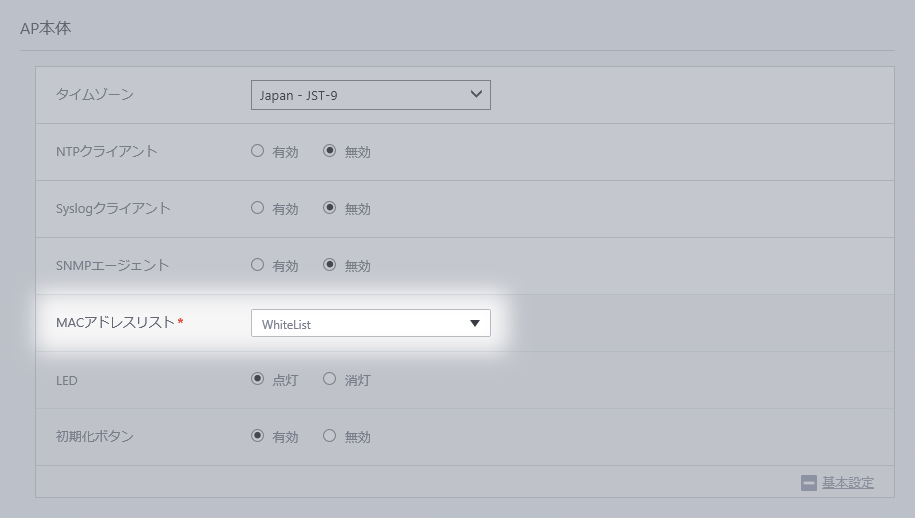Open the 基本設定 link
Image resolution: width=915 pixels, height=518 pixels.
(848, 483)
